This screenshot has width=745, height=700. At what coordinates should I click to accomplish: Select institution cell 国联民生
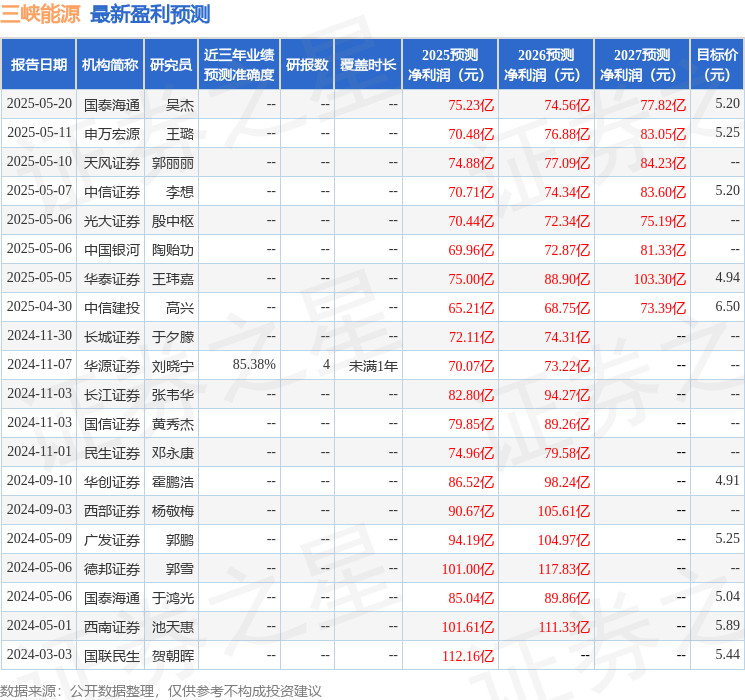112,656
